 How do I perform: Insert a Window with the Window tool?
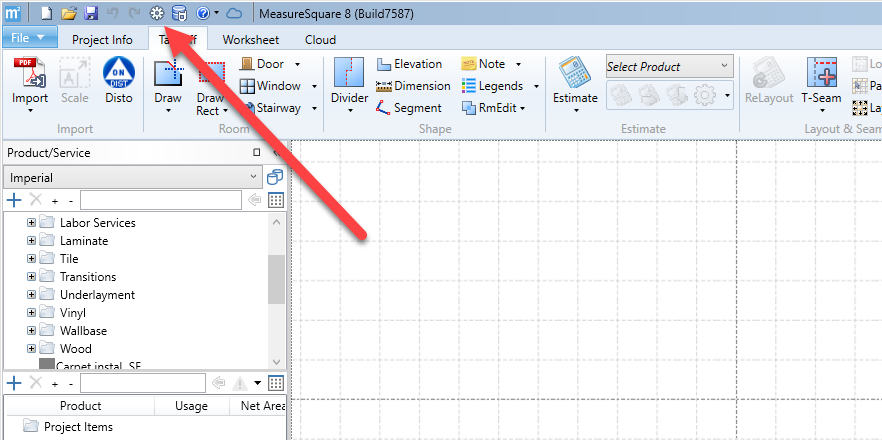tap(270, 86)
